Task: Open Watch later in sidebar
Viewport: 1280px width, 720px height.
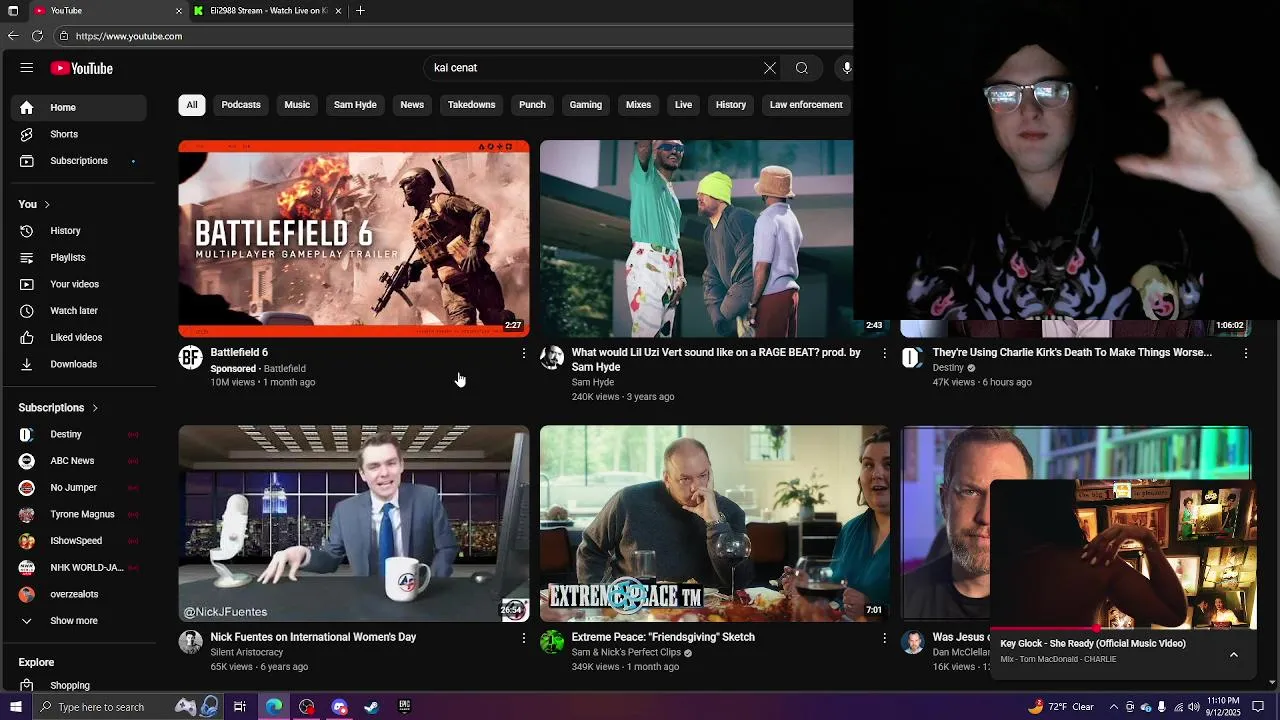Action: [79, 311]
